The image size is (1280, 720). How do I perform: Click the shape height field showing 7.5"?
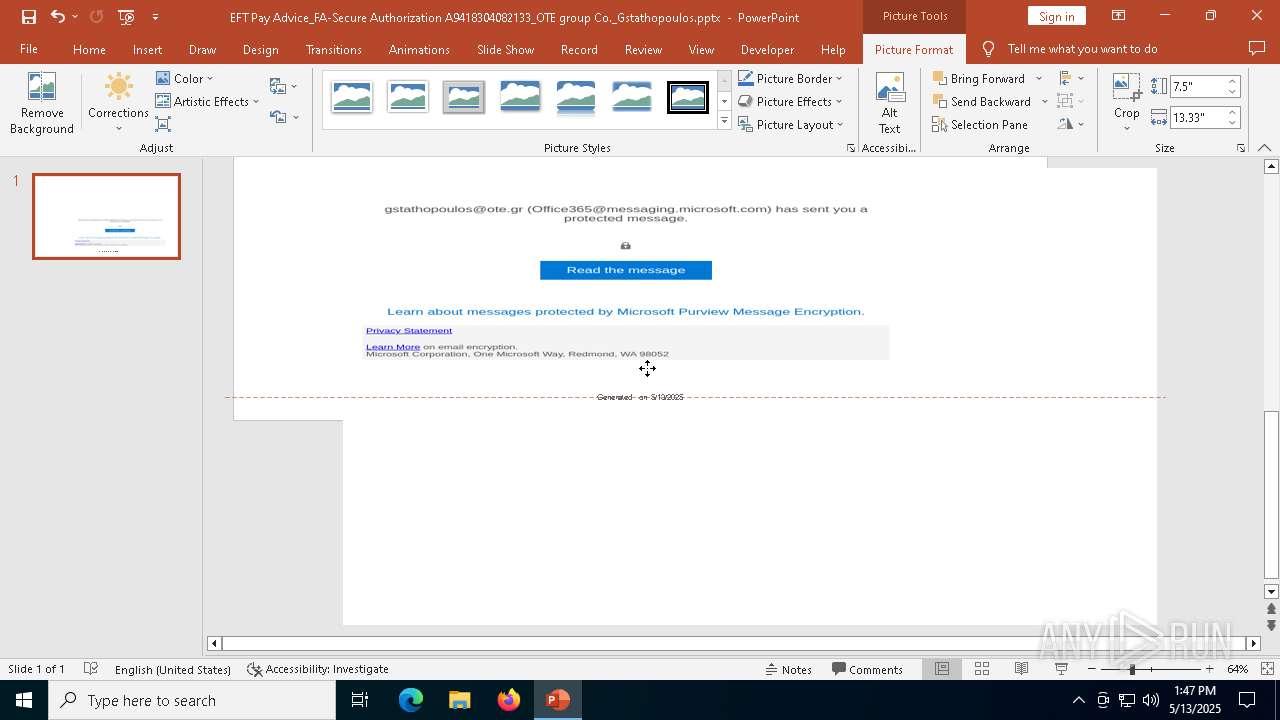coord(1197,86)
